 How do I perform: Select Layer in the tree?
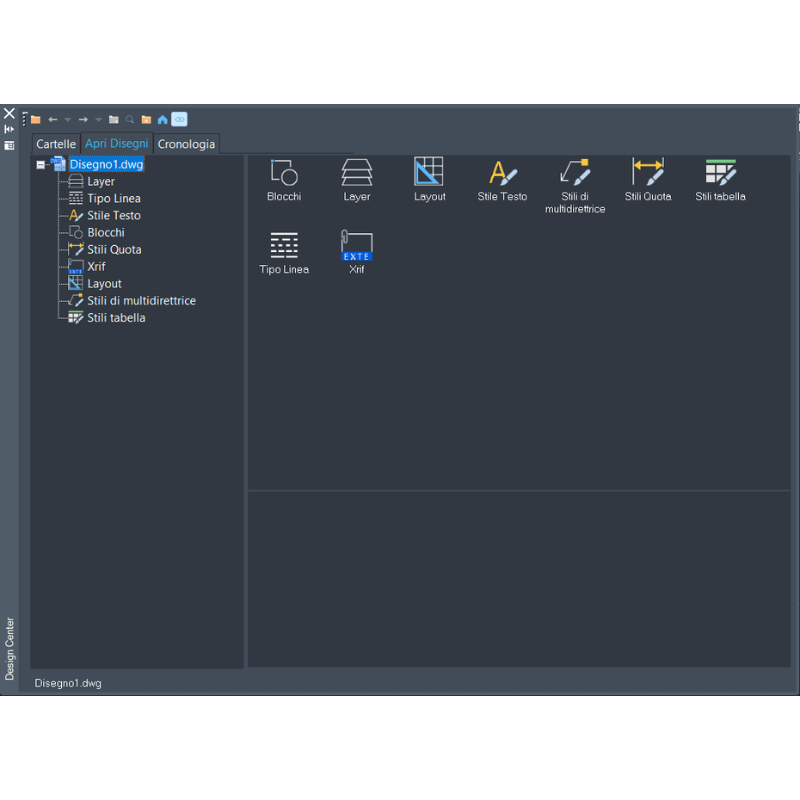click(101, 182)
